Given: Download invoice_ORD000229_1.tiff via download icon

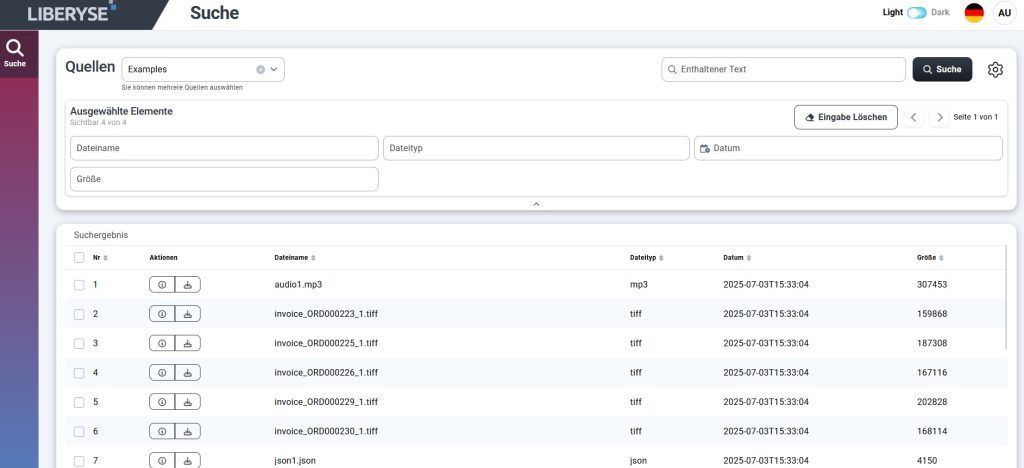Looking at the screenshot, I should [x=187, y=402].
